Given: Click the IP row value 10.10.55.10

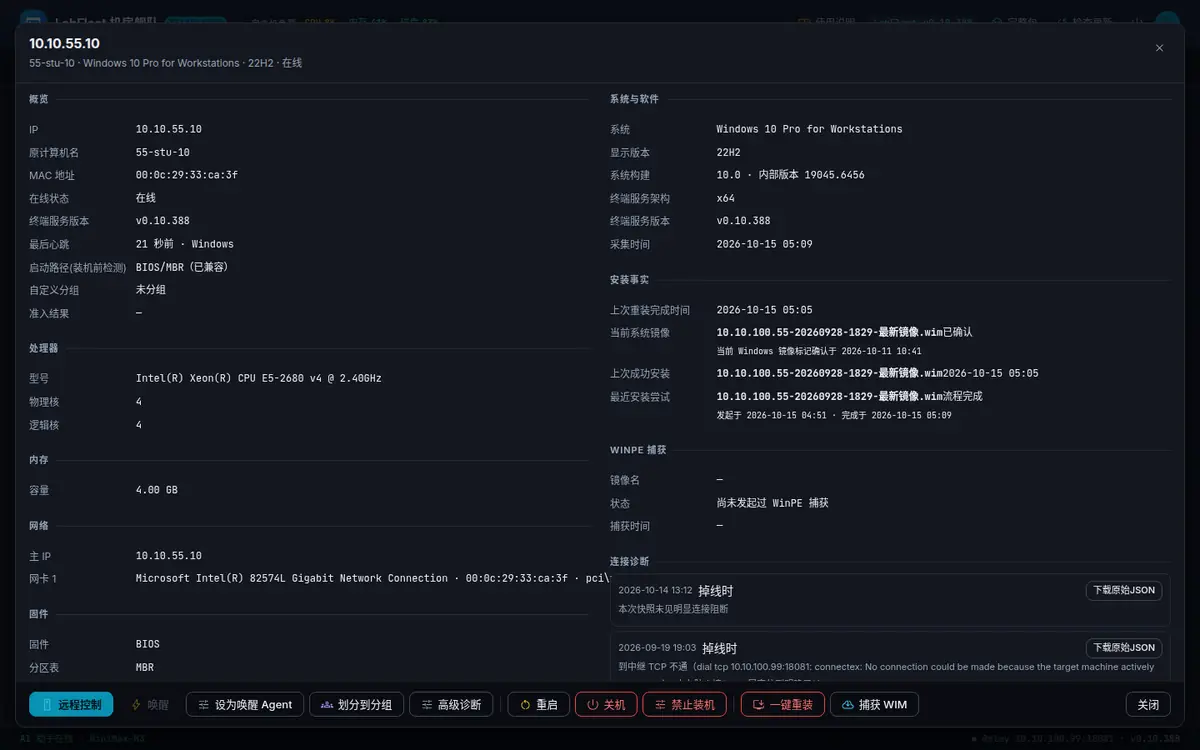Looking at the screenshot, I should tap(169, 129).
